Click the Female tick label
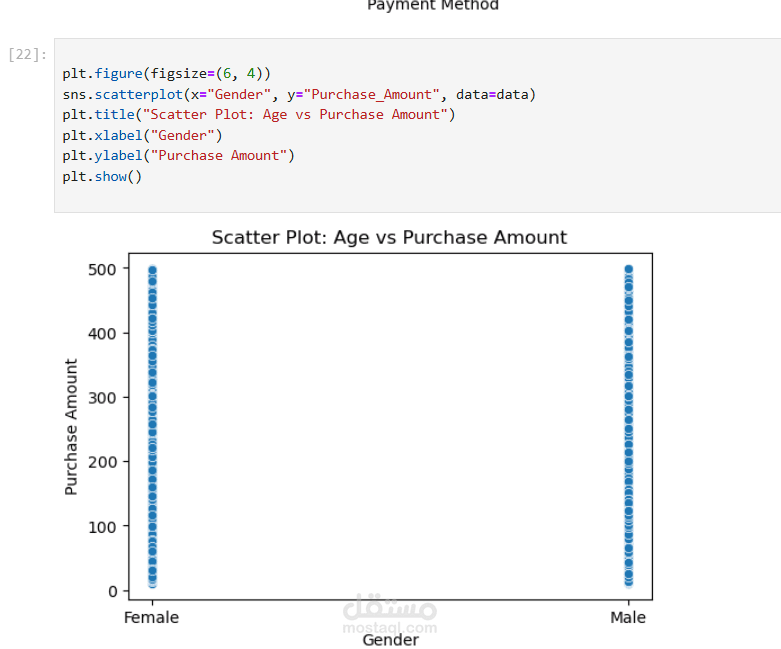Image resolution: width=781 pixels, height=649 pixels. point(151,618)
